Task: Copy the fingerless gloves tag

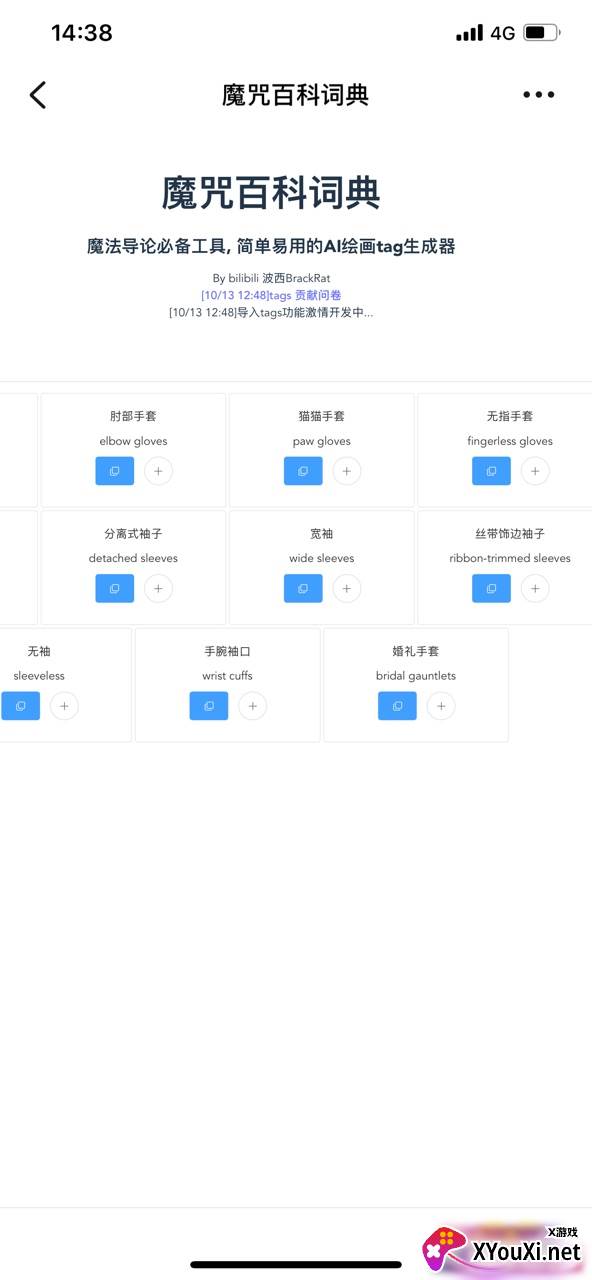Action: [x=491, y=471]
